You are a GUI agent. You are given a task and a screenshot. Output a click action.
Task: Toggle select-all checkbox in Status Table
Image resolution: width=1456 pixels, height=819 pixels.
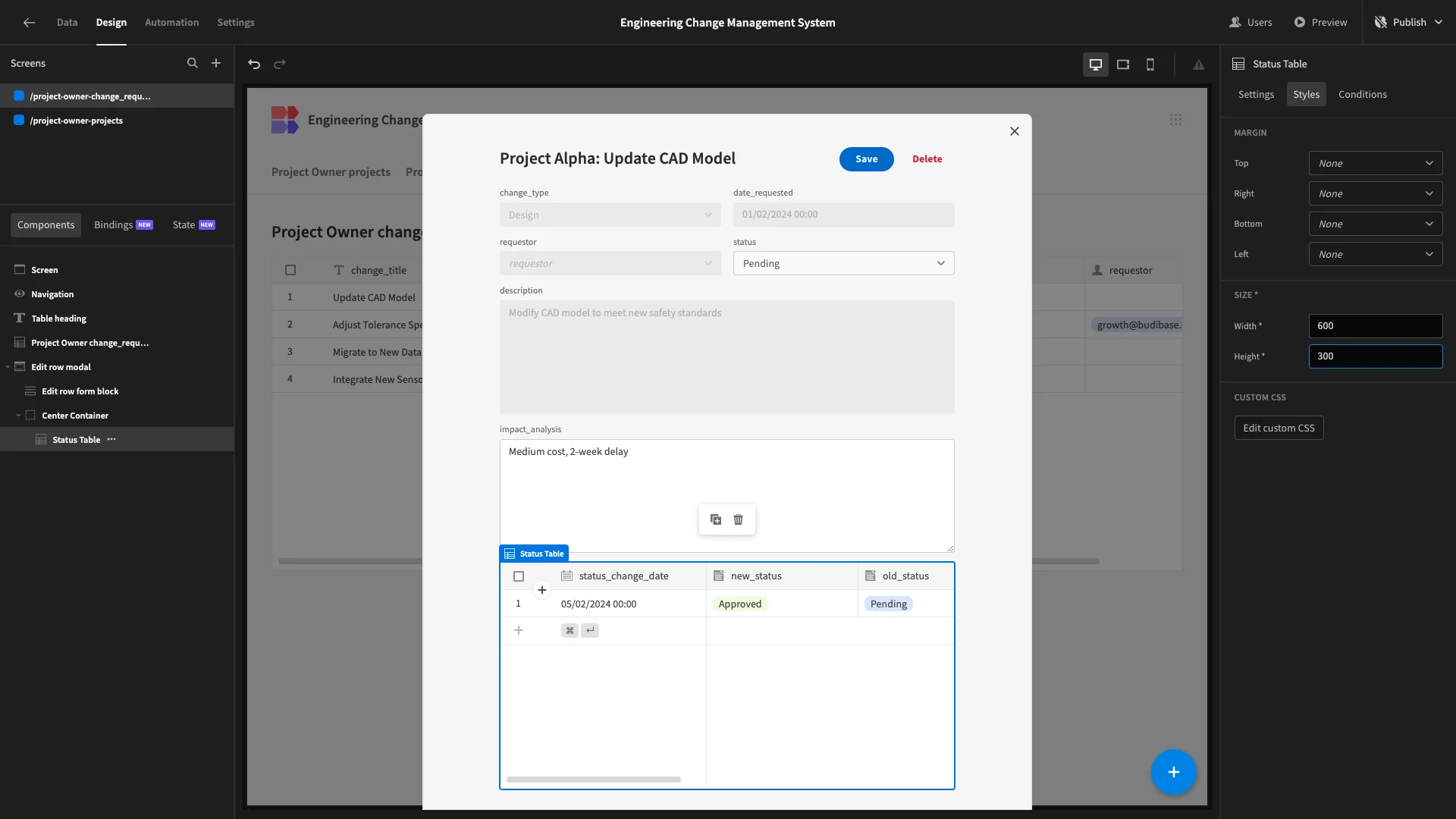coord(519,576)
